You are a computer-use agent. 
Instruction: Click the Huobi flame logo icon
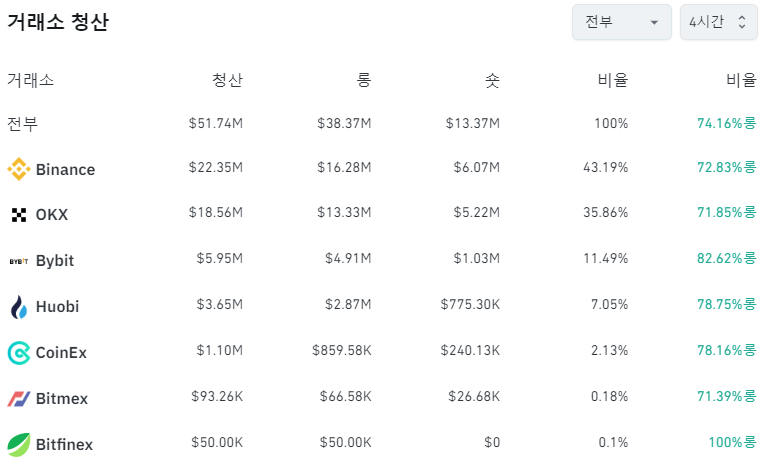pos(19,307)
